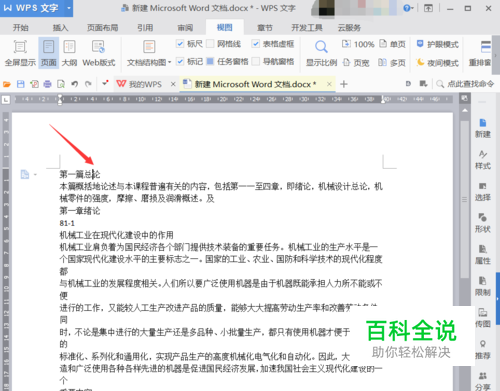Open Share (分享) in right sidebar
Viewport: 500px width, 391px height.
(x=483, y=381)
